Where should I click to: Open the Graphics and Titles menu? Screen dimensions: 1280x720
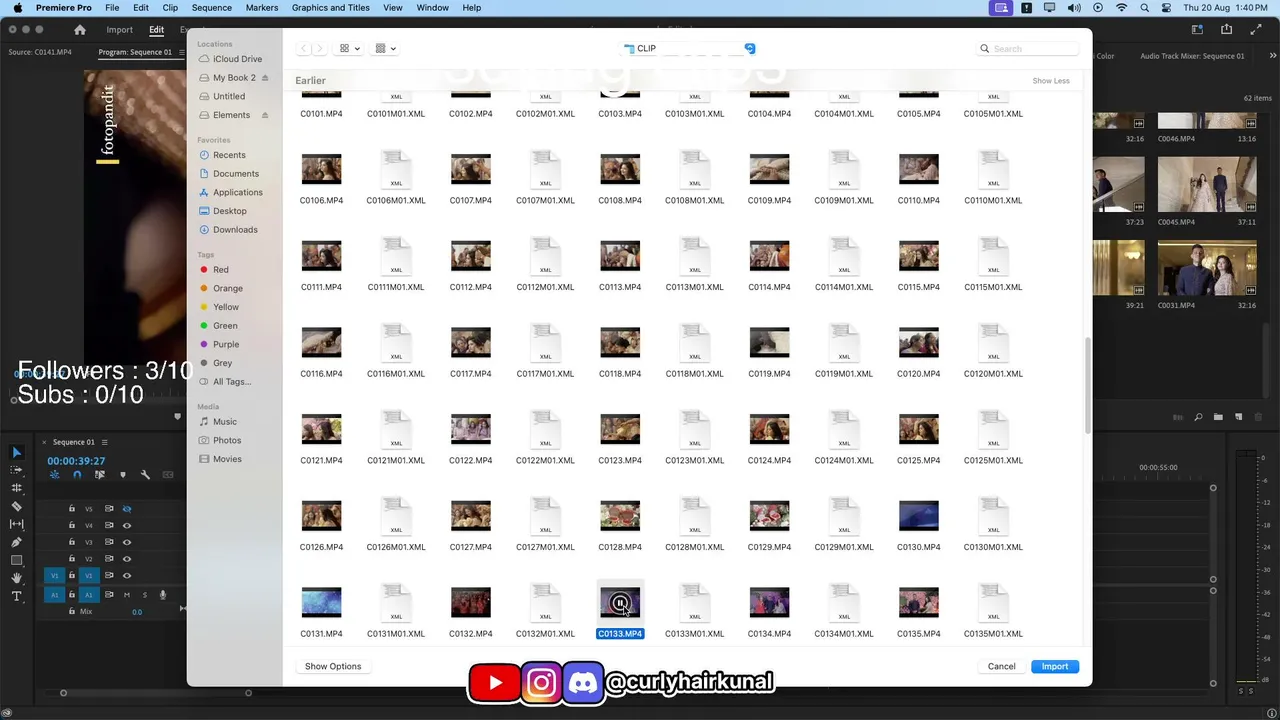pos(330,8)
